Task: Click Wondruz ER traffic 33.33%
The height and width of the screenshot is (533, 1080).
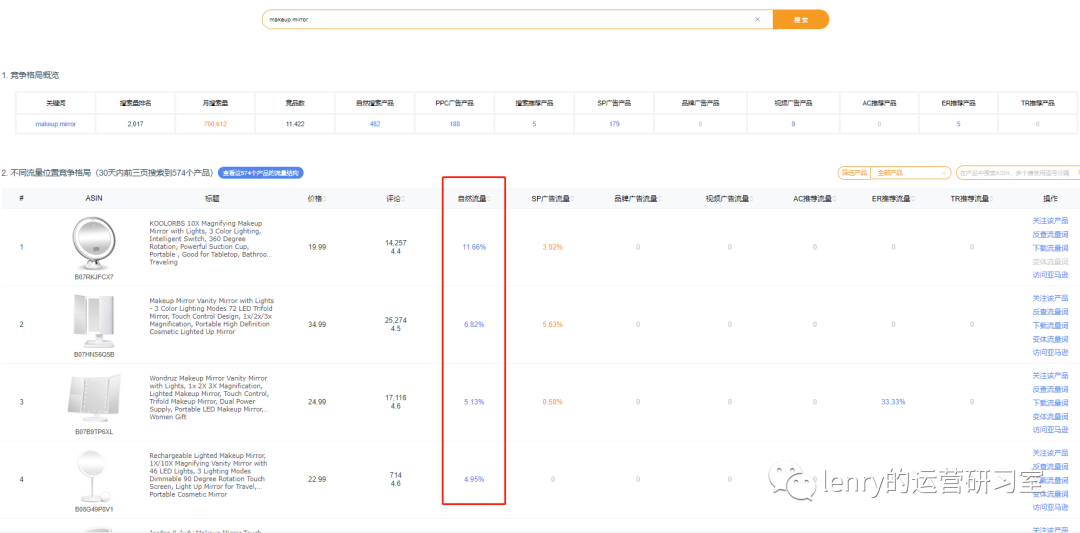Action: 893,401
